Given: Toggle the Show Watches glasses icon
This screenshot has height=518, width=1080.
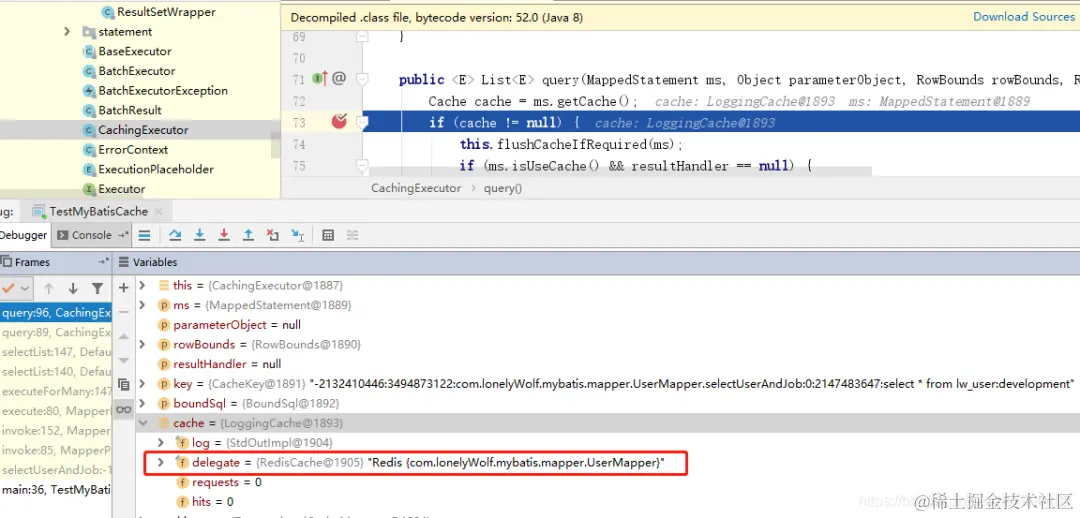Looking at the screenshot, I should coord(123,409).
